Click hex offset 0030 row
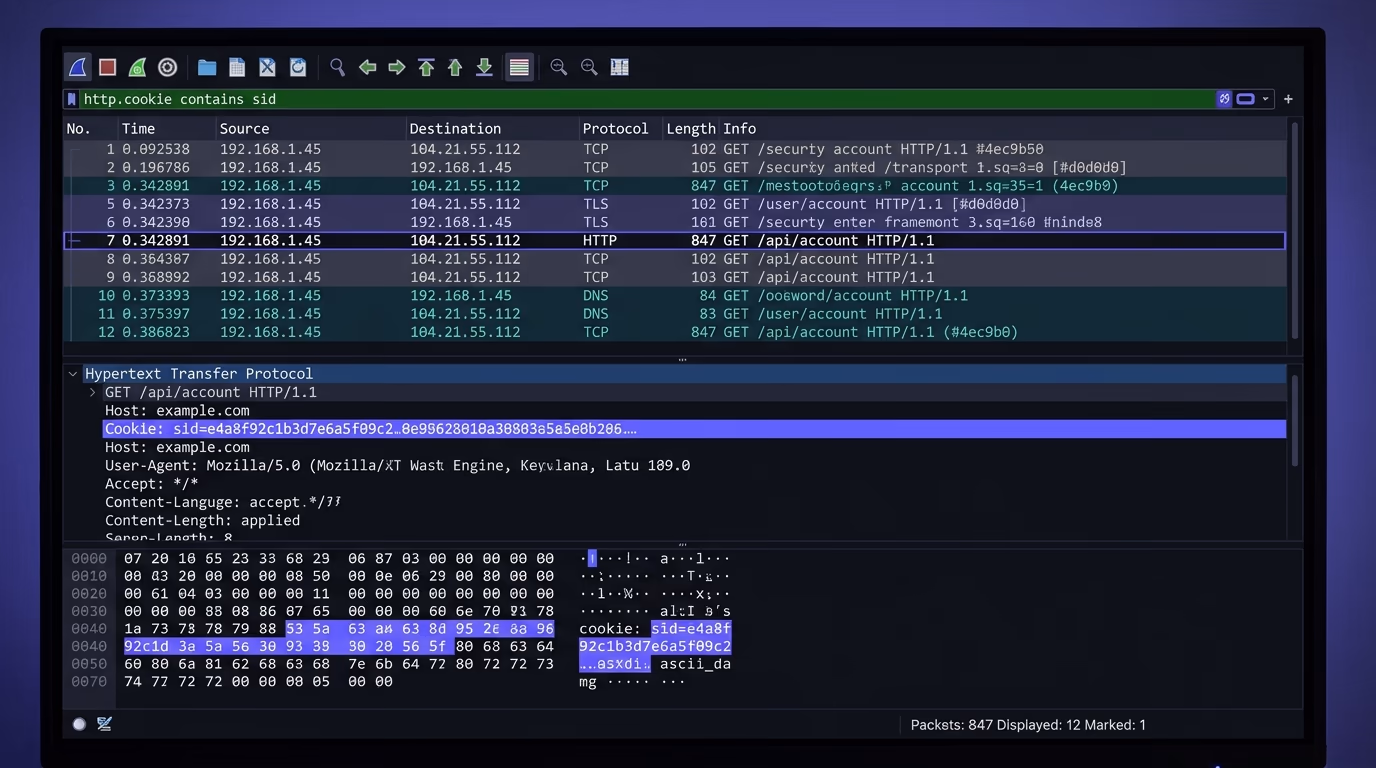The image size is (1376, 768). pyautogui.click(x=89, y=611)
